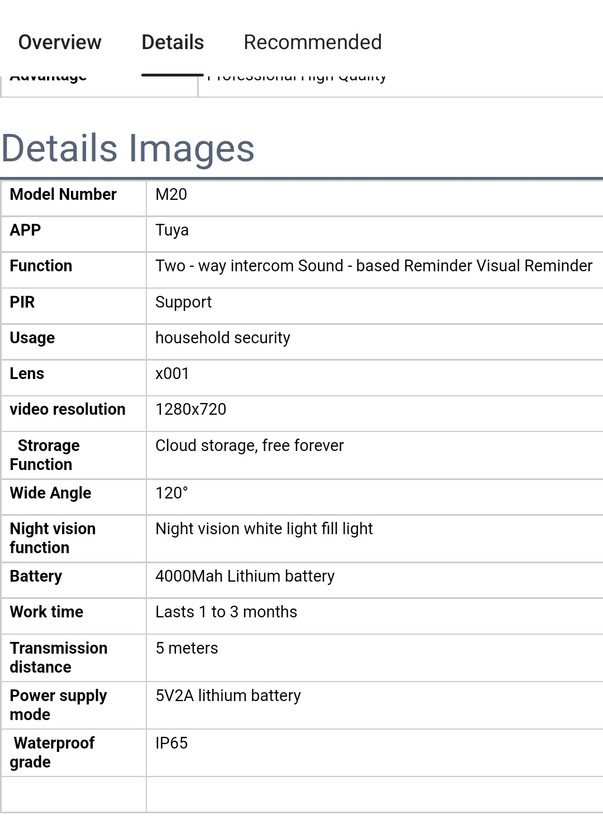Switch to the Overview tab
603x820 pixels.
point(60,42)
